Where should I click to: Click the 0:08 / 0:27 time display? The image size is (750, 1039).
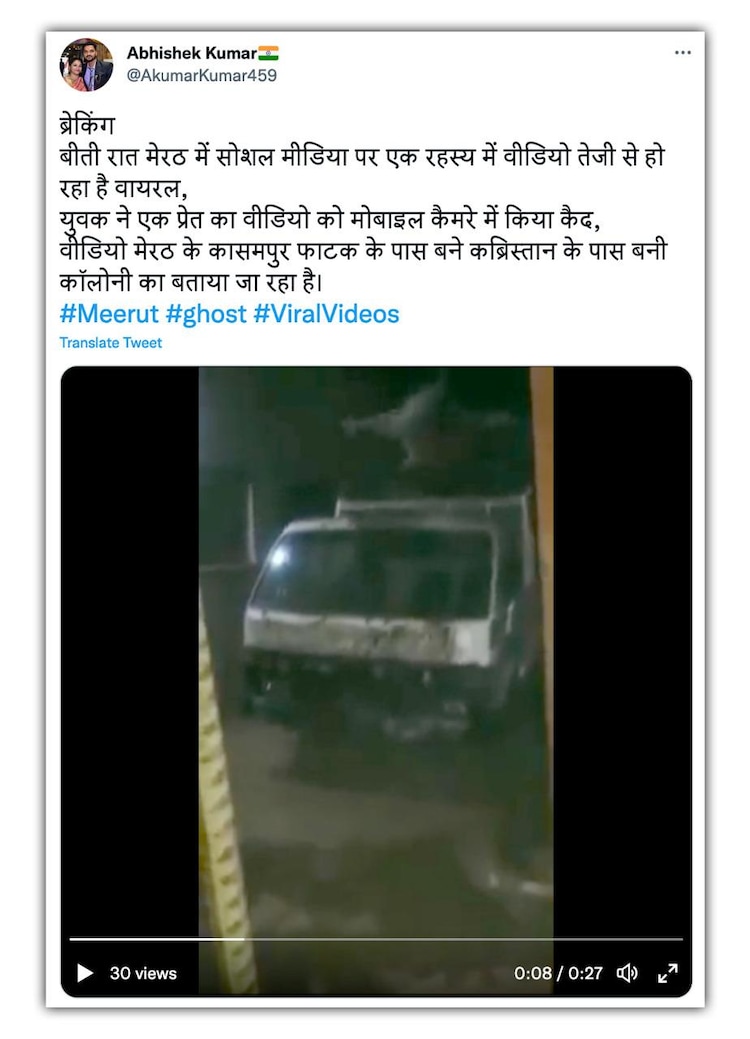click(559, 973)
